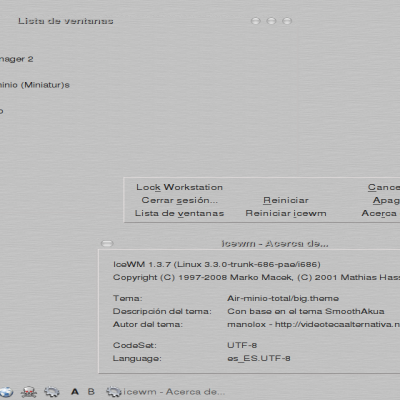Click the manolox videotecaalternativa URL text
Image resolution: width=400 pixels, height=400 pixels.
coord(314,324)
